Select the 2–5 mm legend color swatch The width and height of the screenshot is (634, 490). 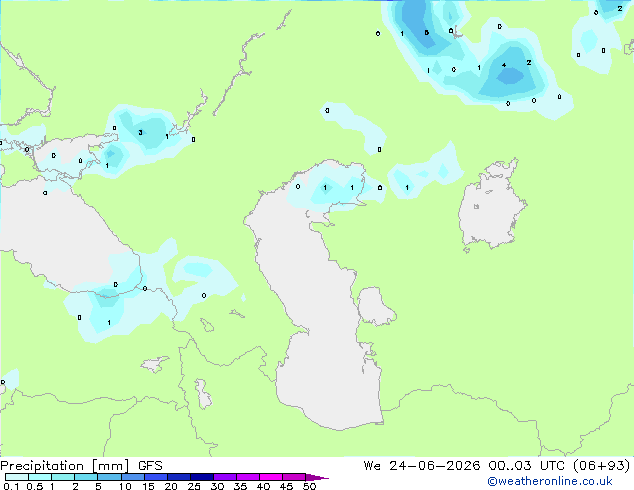[x=86, y=477]
